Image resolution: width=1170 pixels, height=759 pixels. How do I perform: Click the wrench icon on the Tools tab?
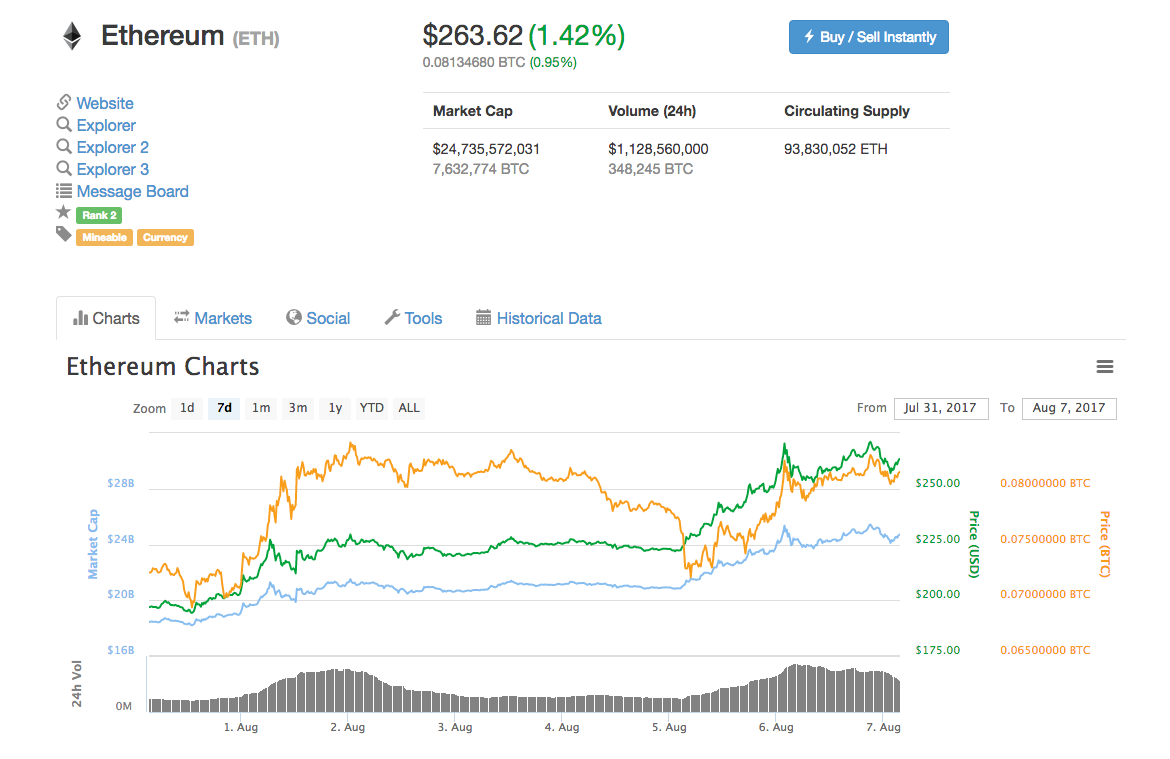[392, 318]
